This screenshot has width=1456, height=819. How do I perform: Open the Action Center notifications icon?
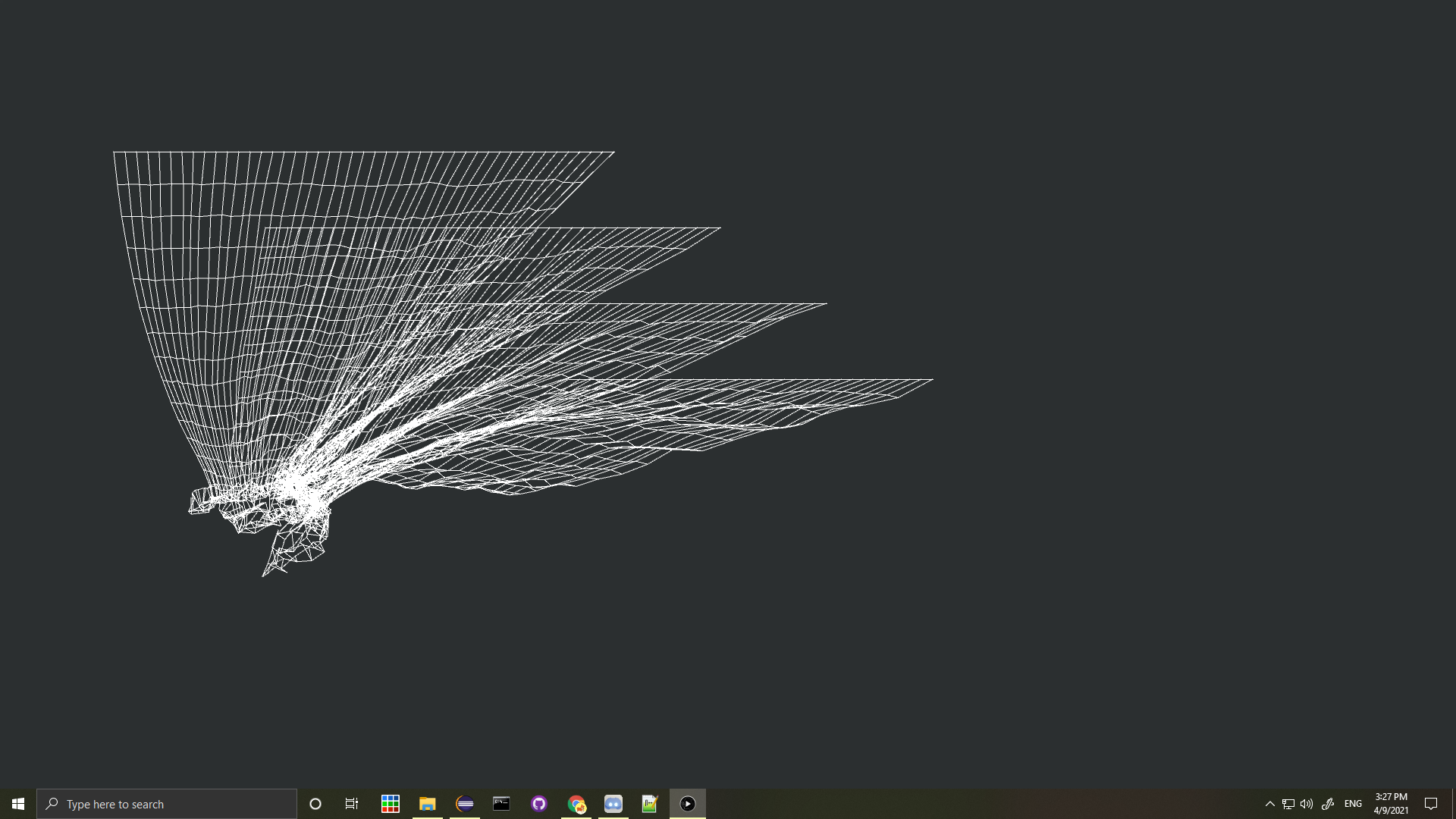point(1431,804)
